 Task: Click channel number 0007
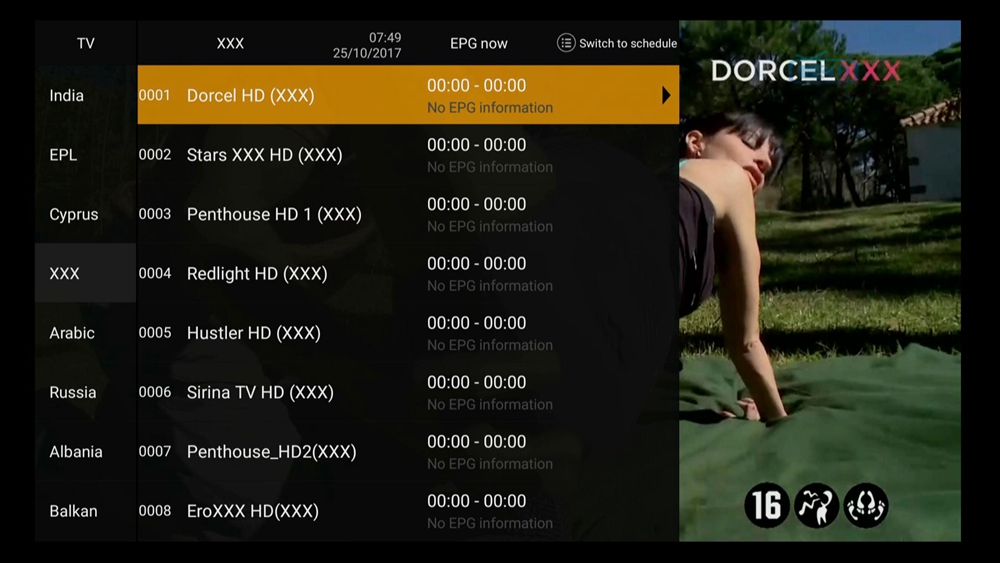tap(155, 451)
